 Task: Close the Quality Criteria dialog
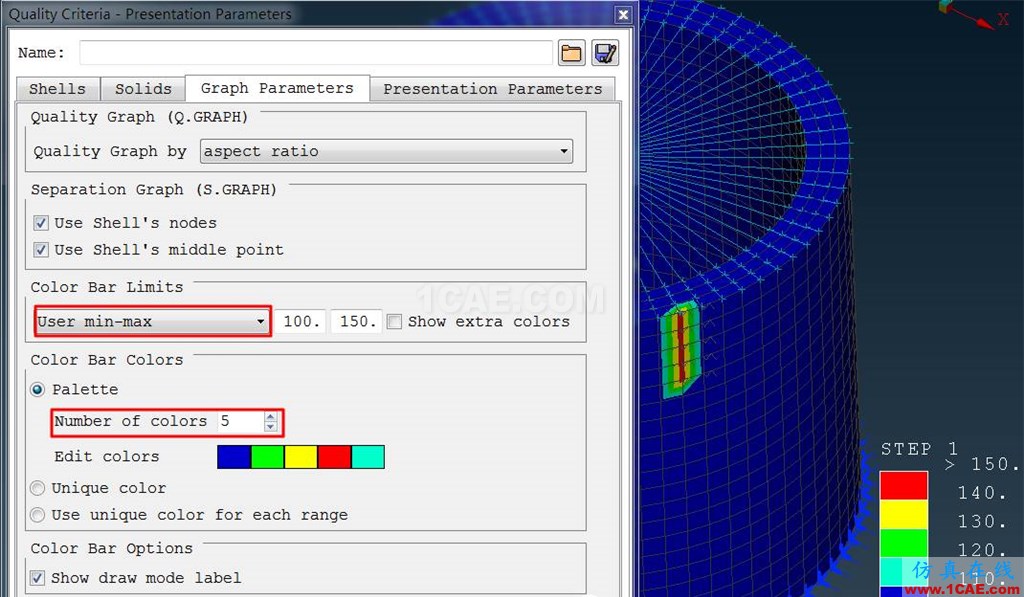coord(624,14)
